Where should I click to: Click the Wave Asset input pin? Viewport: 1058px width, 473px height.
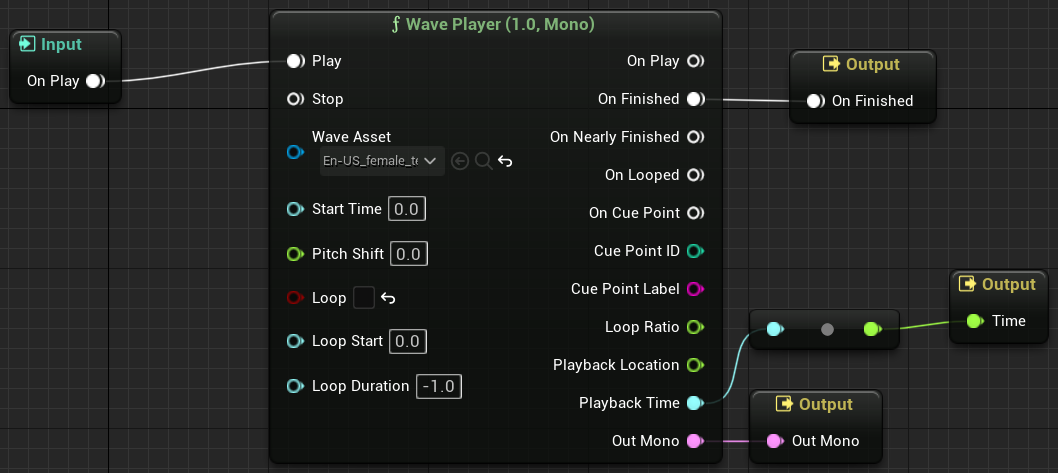click(294, 152)
